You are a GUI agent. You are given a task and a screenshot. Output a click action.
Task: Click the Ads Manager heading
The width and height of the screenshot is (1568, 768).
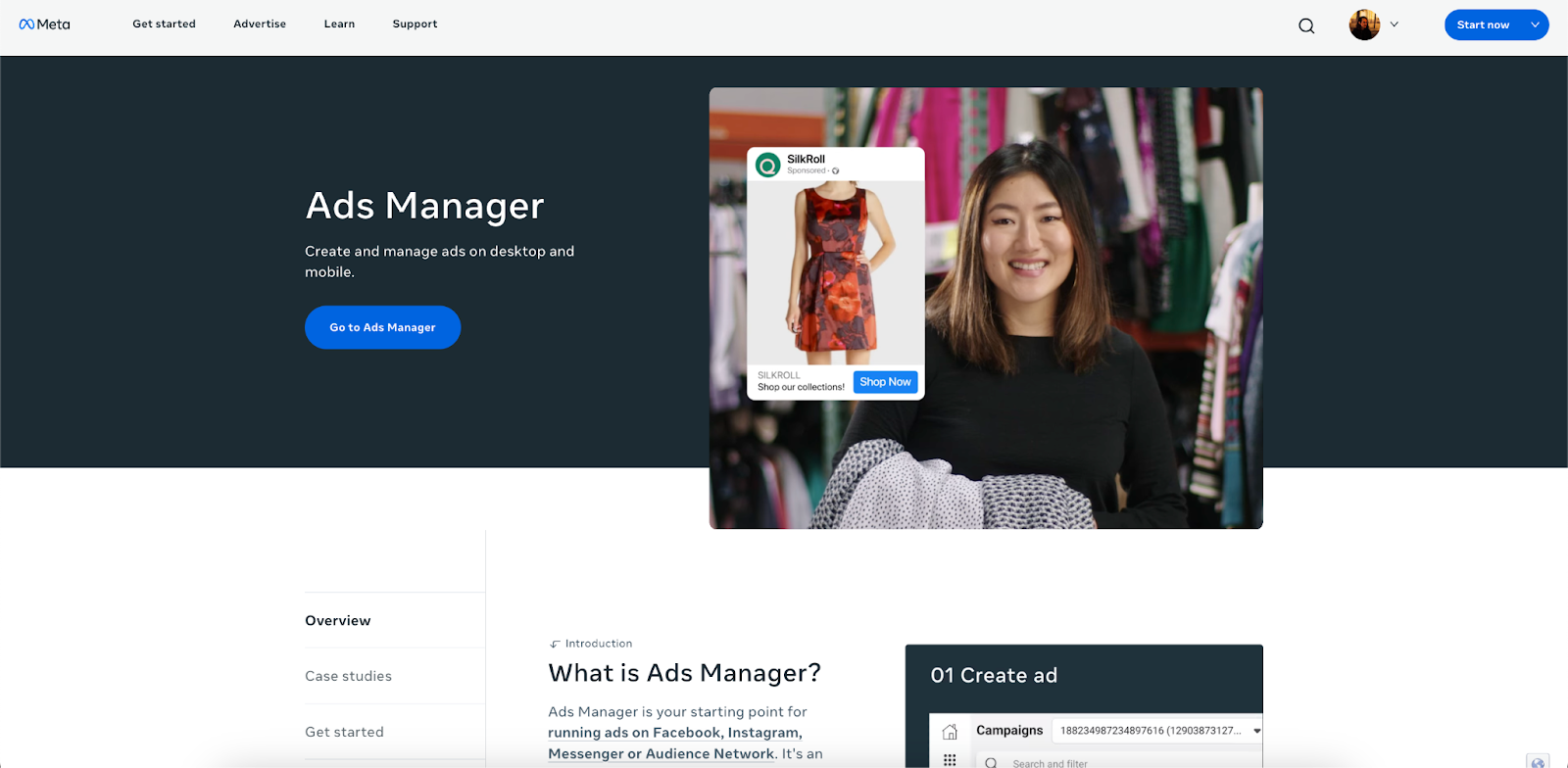point(424,206)
